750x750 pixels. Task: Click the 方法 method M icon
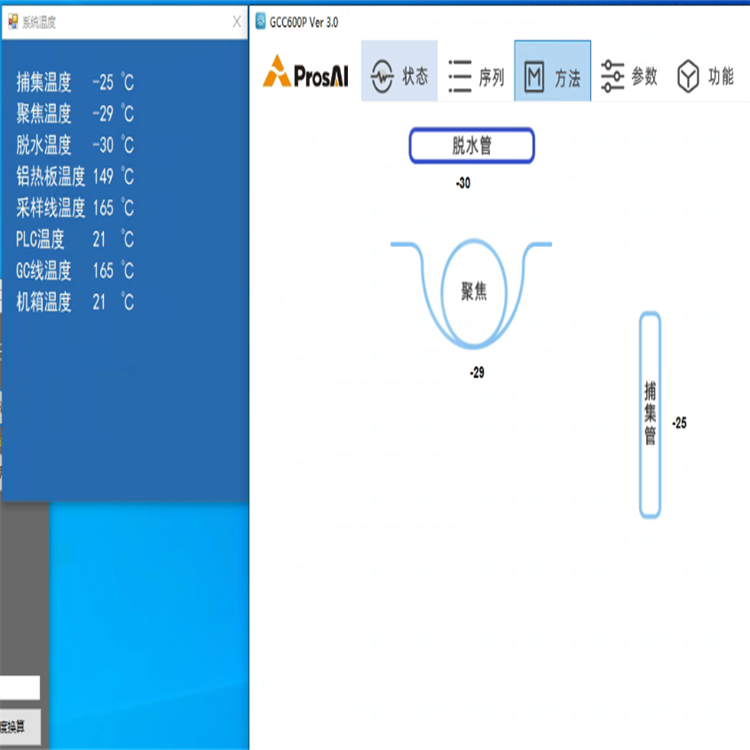(x=535, y=77)
